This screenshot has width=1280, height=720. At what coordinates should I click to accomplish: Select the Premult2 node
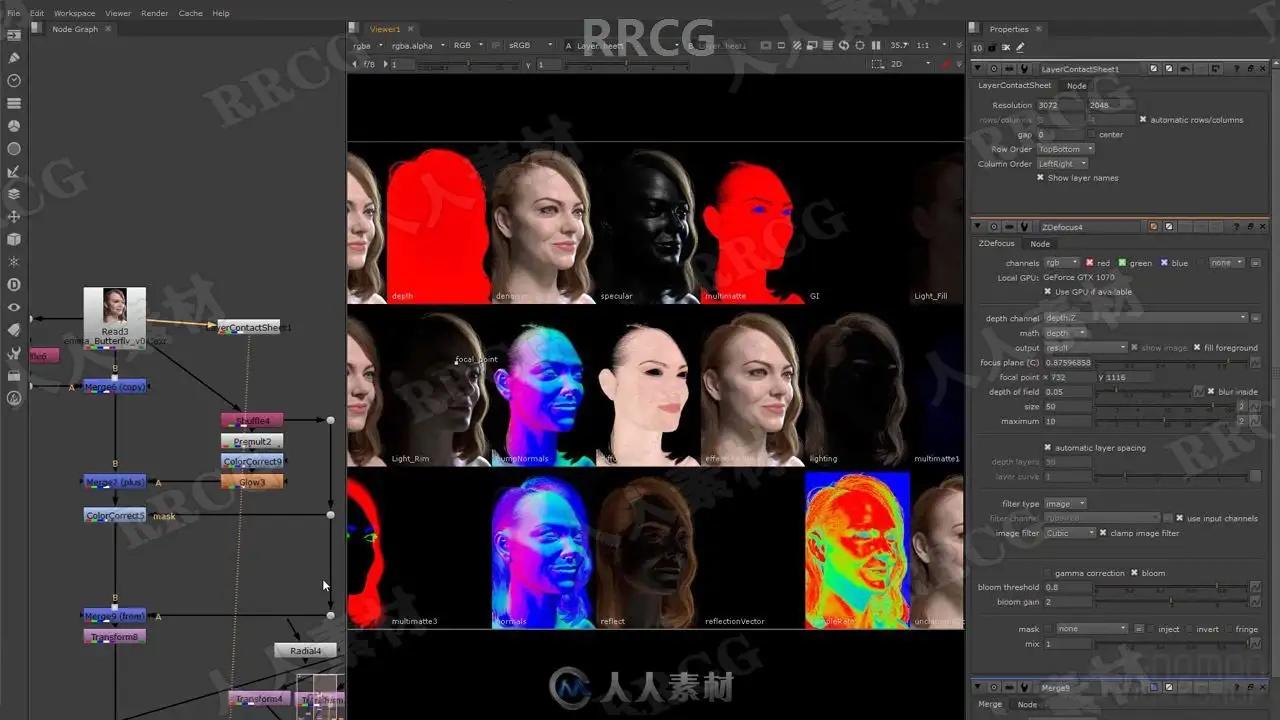tap(252, 441)
